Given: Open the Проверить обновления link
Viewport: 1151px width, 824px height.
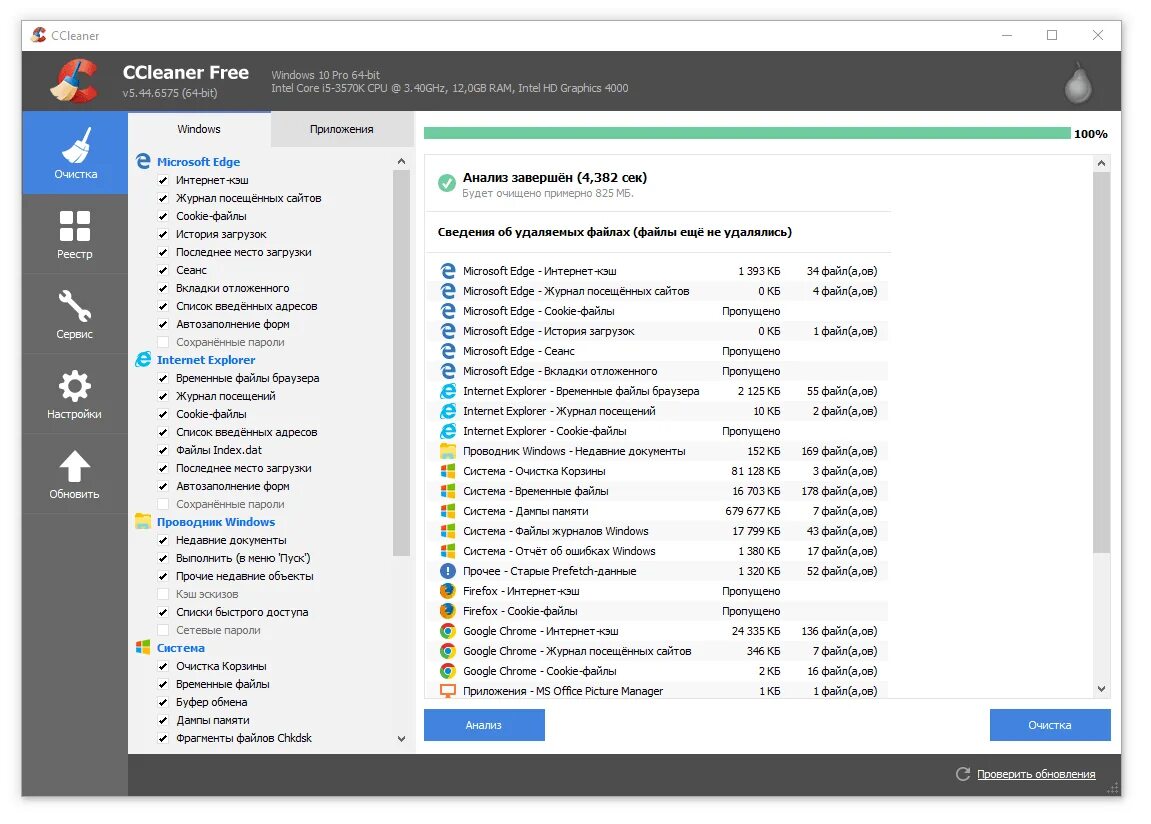Looking at the screenshot, I should 1036,774.
